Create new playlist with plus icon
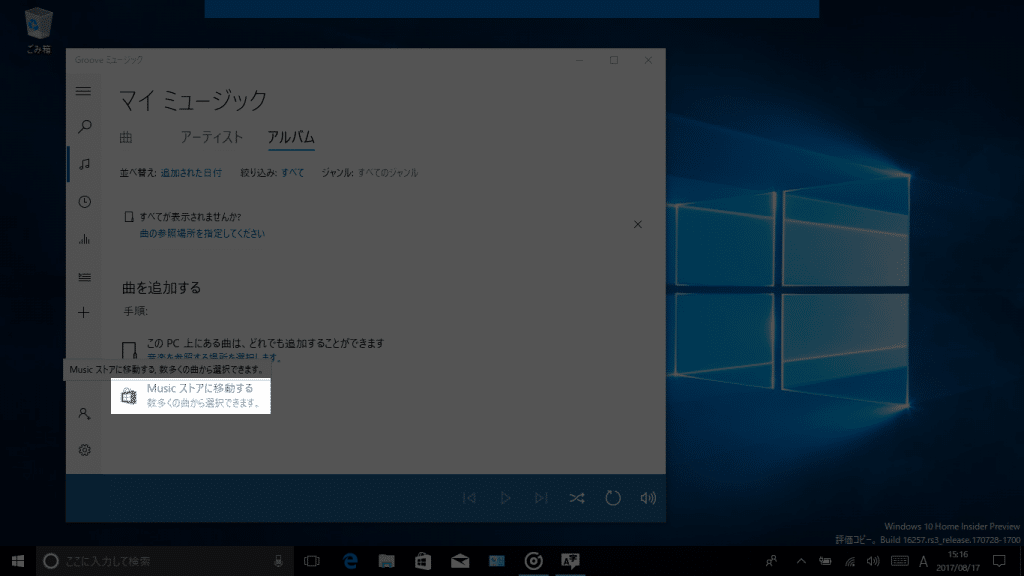 point(84,313)
